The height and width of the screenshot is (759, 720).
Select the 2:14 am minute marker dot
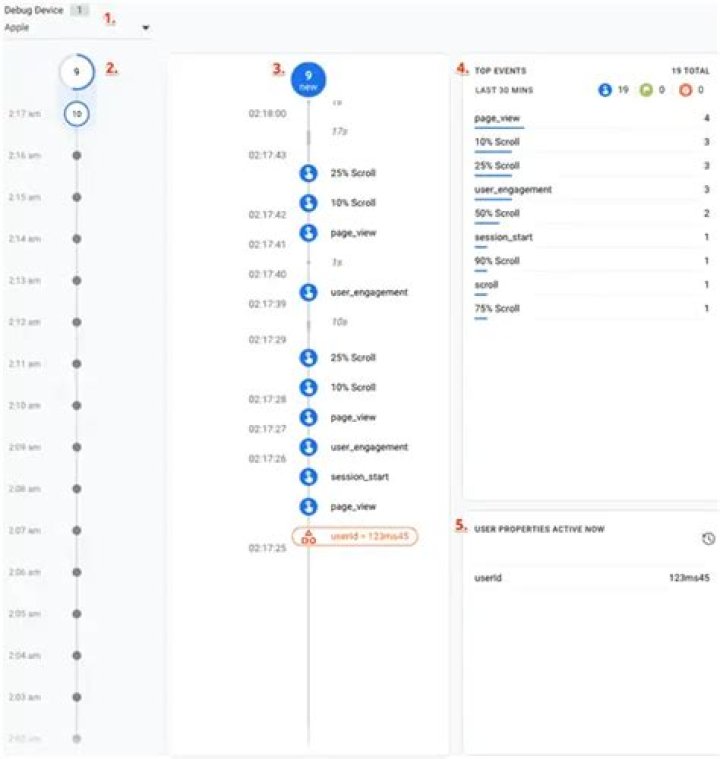pyautogui.click(x=77, y=239)
